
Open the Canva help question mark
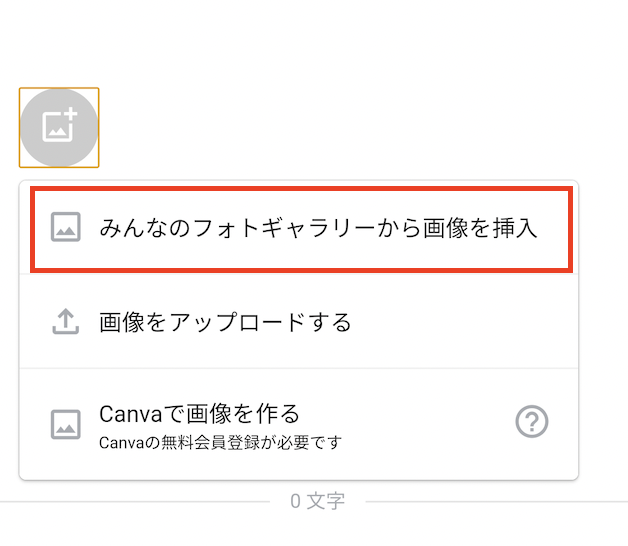(531, 421)
